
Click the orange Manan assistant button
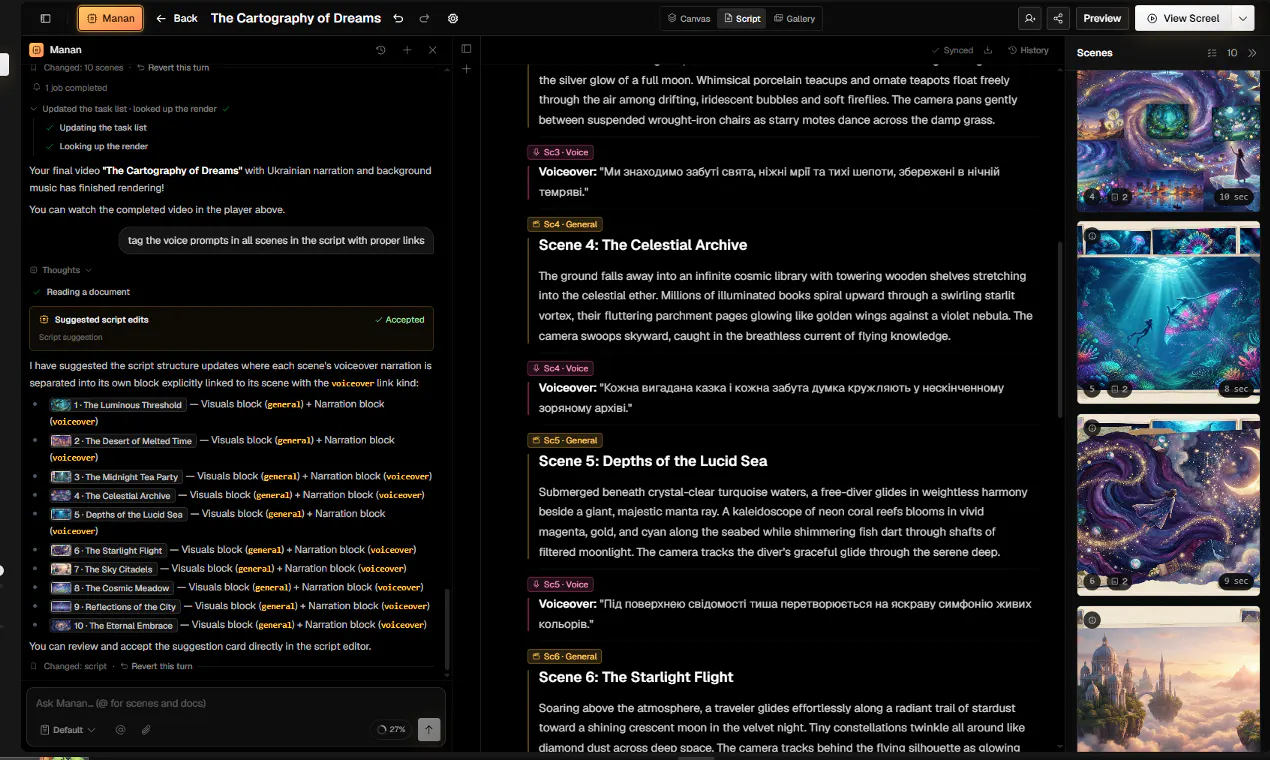pos(110,18)
